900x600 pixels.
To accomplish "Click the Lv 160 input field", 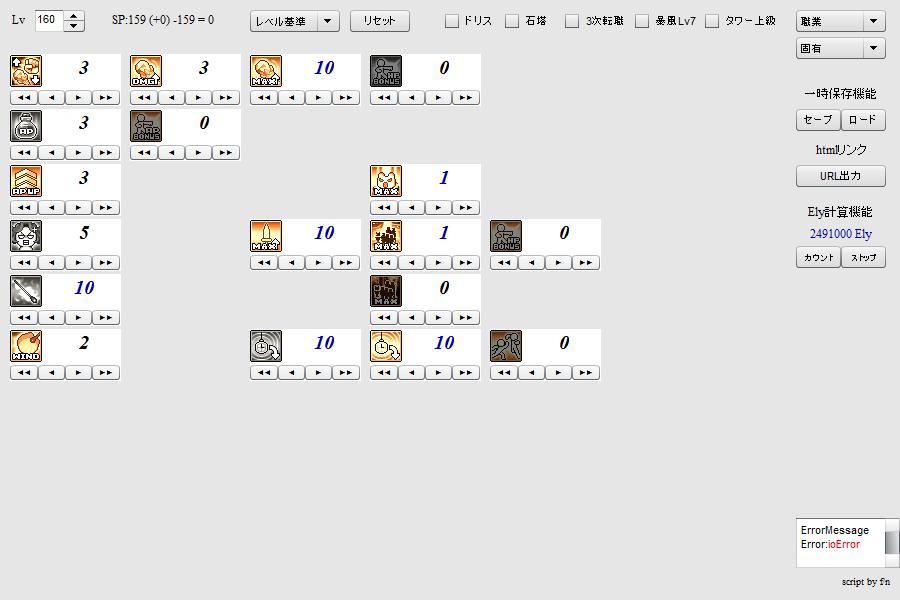I will (49, 21).
